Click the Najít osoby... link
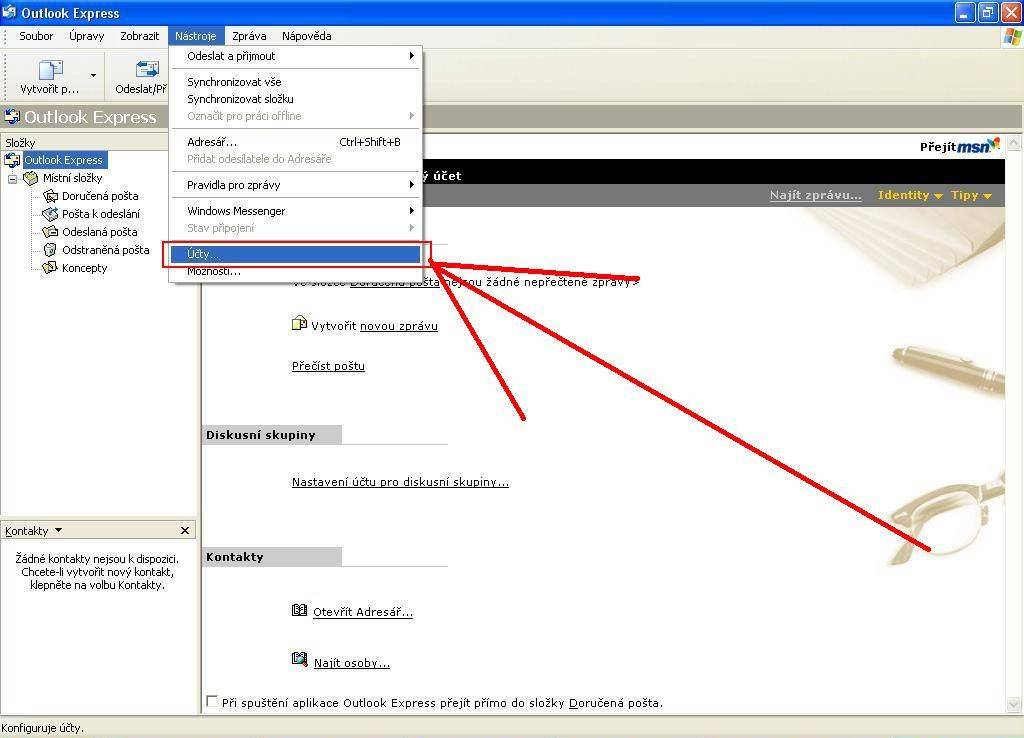Image resolution: width=1024 pixels, height=738 pixels. click(352, 663)
